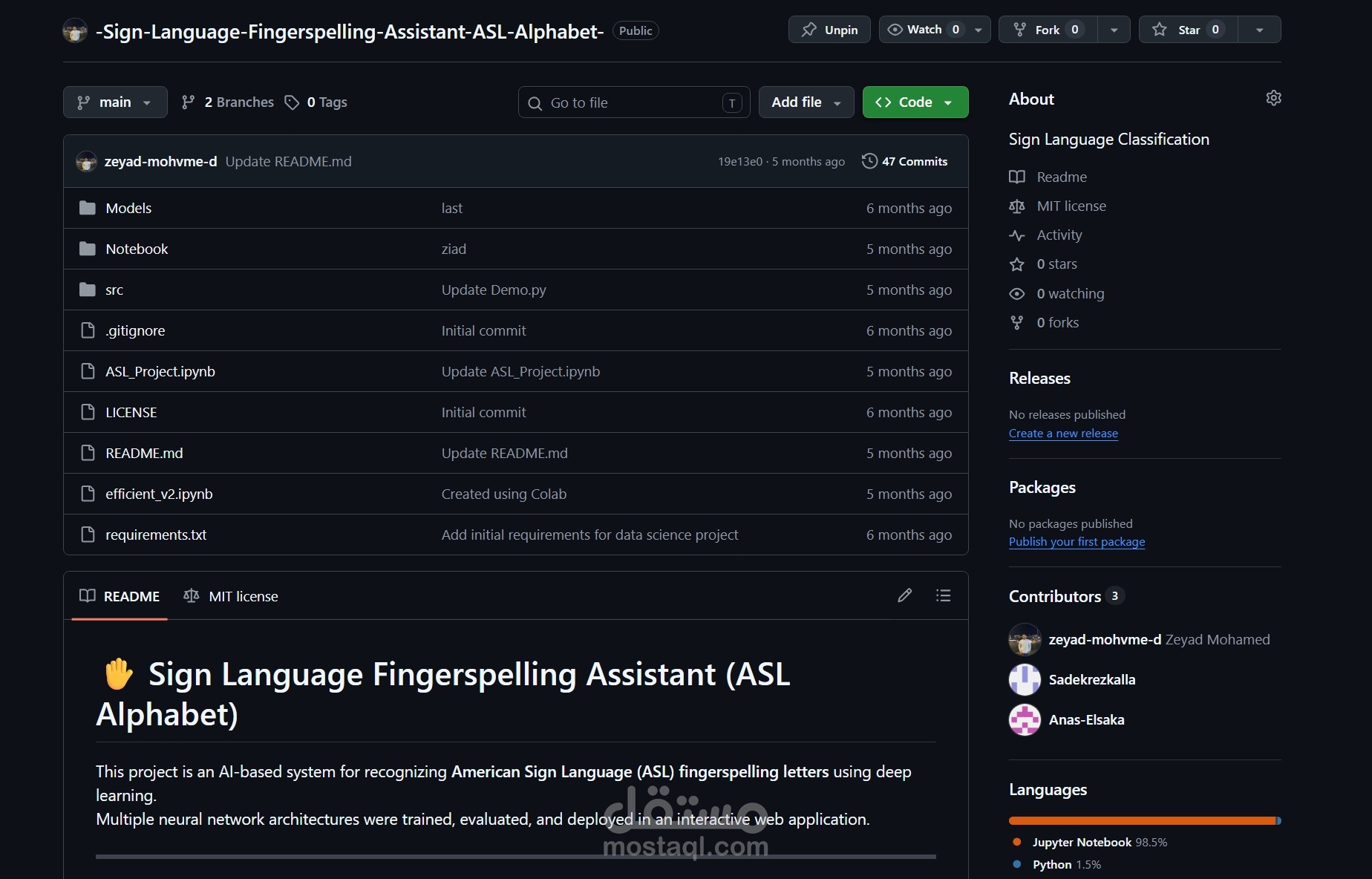The width and height of the screenshot is (1372, 879).
Task: Open the main branch selector
Action: pos(115,102)
